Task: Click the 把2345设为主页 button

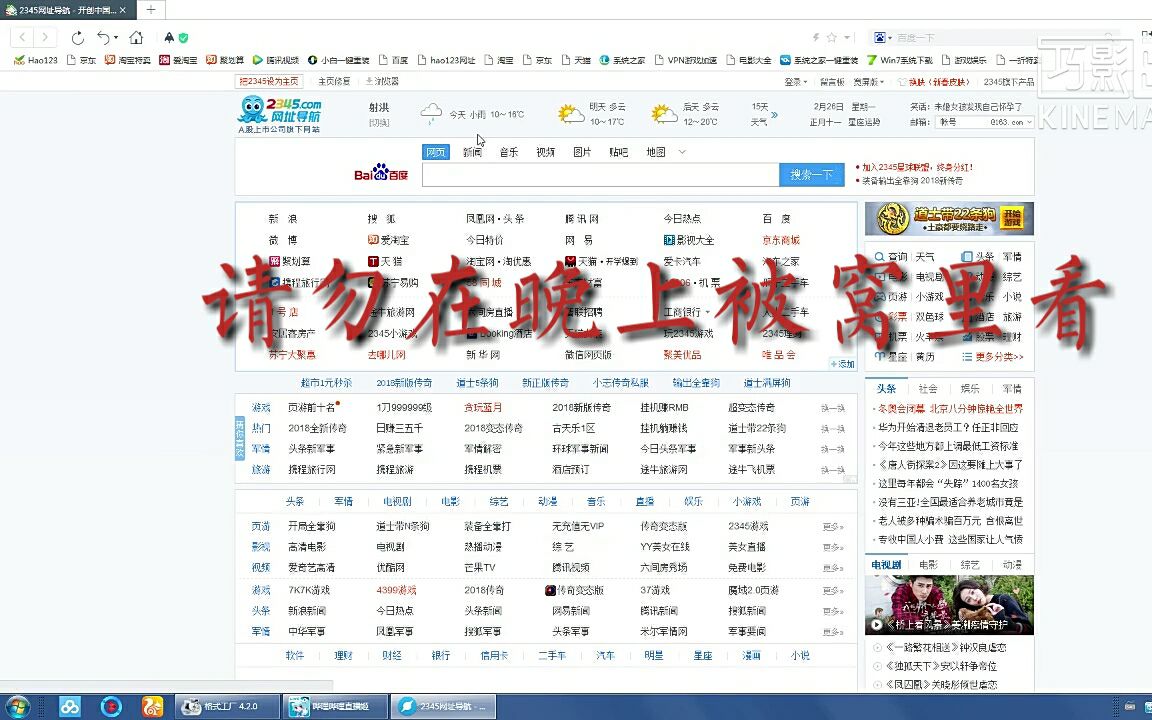Action: coord(268,82)
